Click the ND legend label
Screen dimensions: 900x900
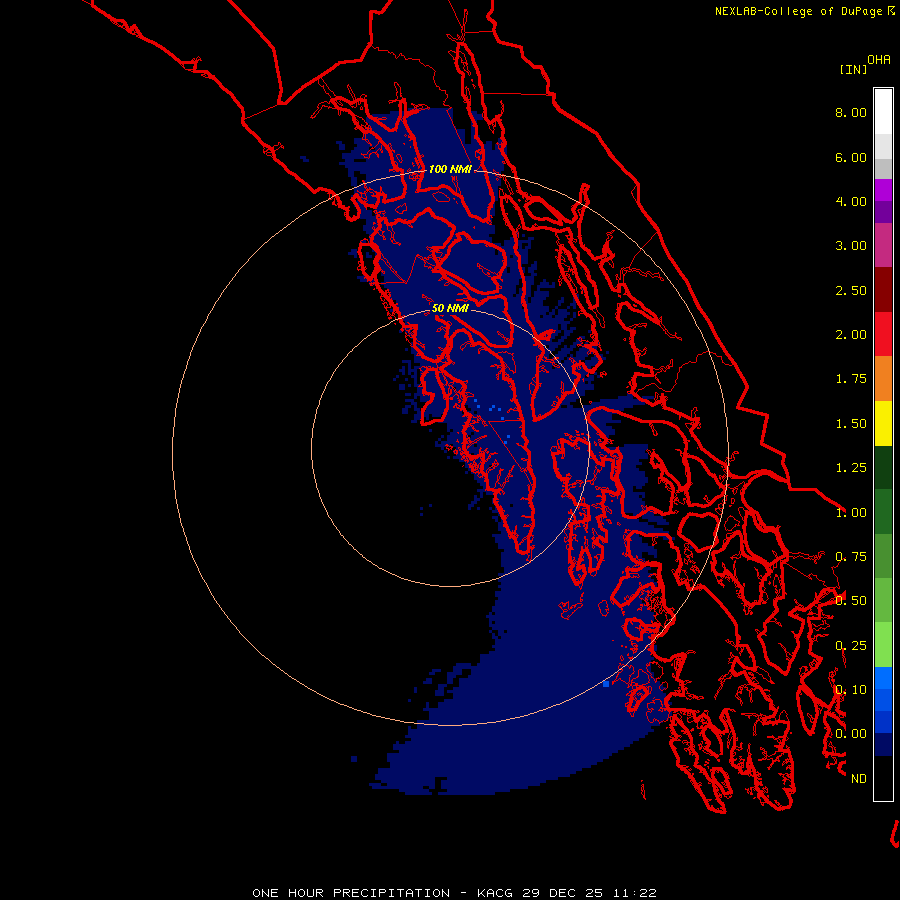(859, 779)
